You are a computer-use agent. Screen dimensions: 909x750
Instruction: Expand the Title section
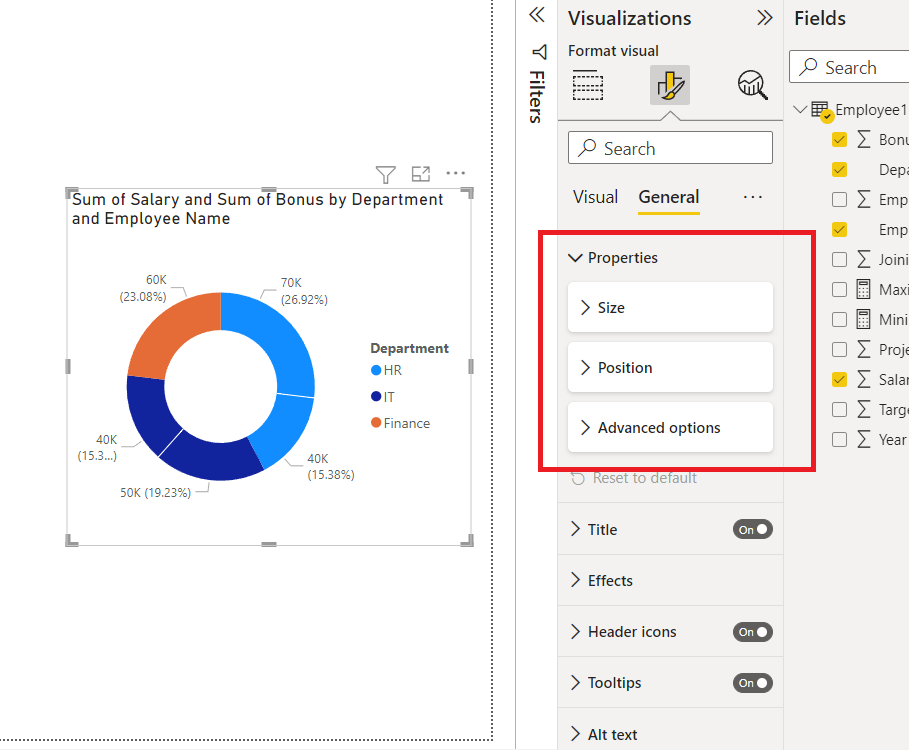(x=576, y=529)
